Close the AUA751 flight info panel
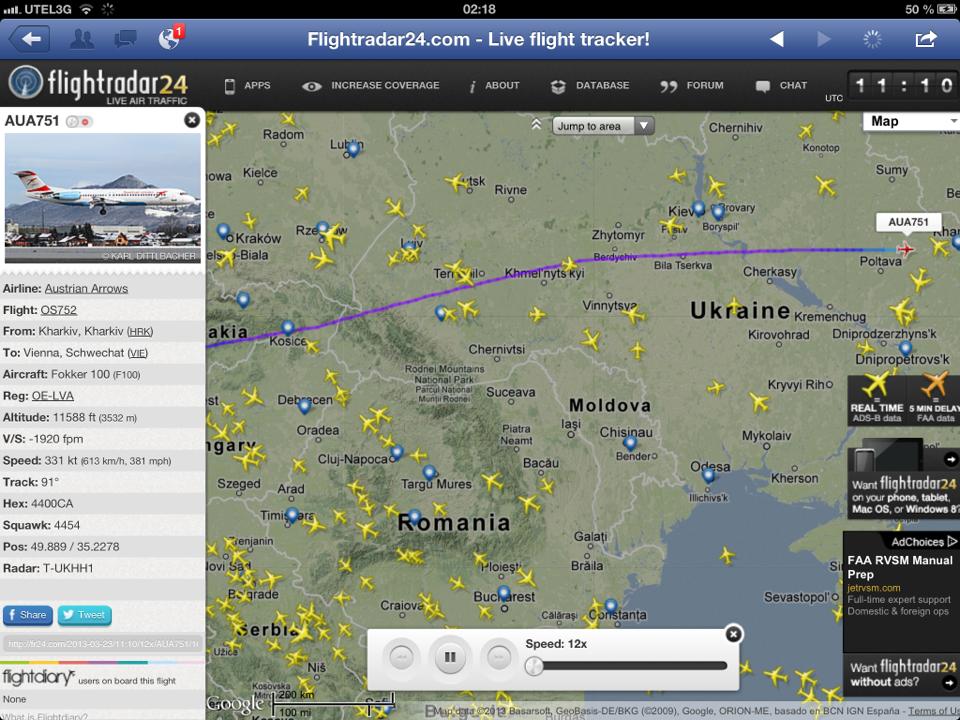960x720 pixels. coord(192,120)
